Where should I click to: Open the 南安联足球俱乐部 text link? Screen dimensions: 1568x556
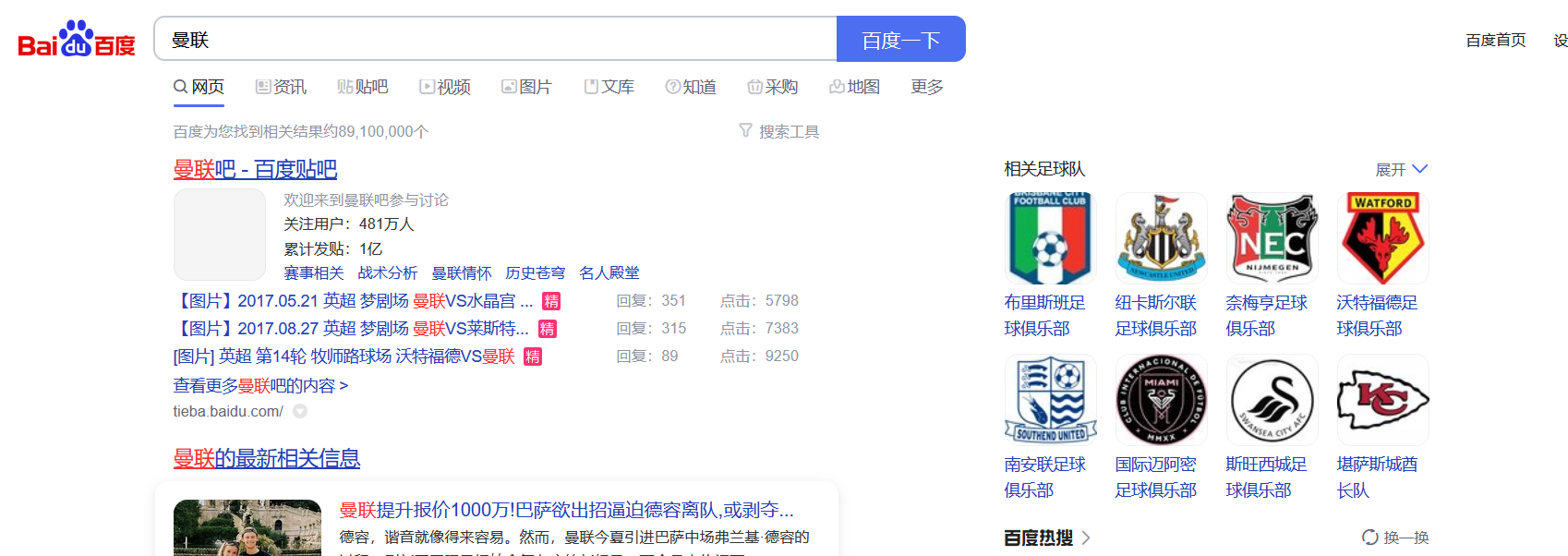click(x=1045, y=477)
